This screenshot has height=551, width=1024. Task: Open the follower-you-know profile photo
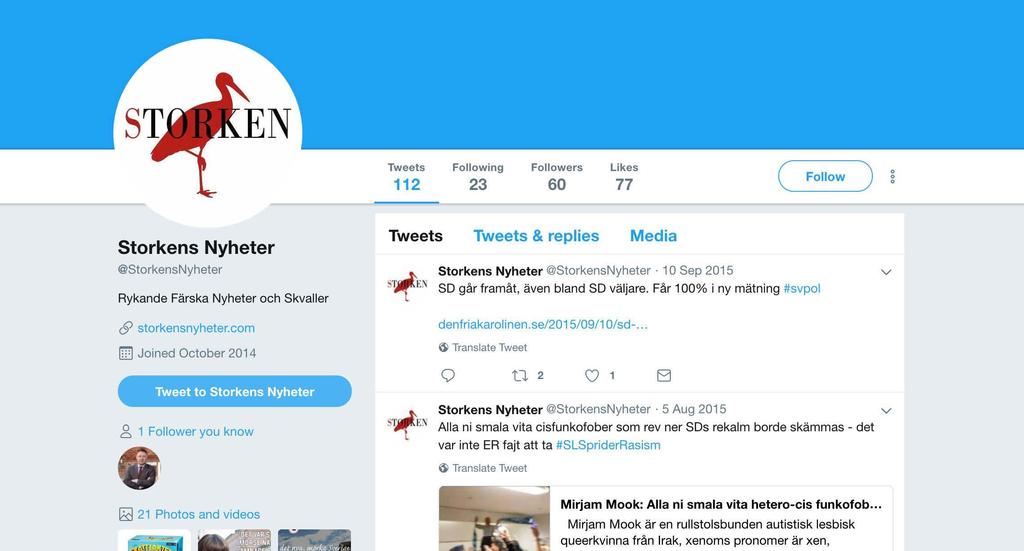coord(139,468)
